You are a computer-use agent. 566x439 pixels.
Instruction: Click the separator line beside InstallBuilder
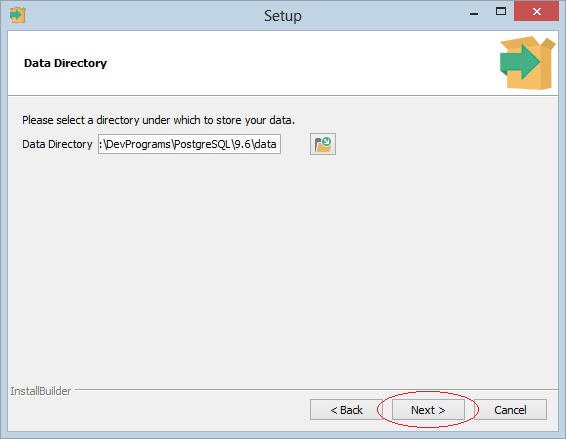tap(316, 389)
